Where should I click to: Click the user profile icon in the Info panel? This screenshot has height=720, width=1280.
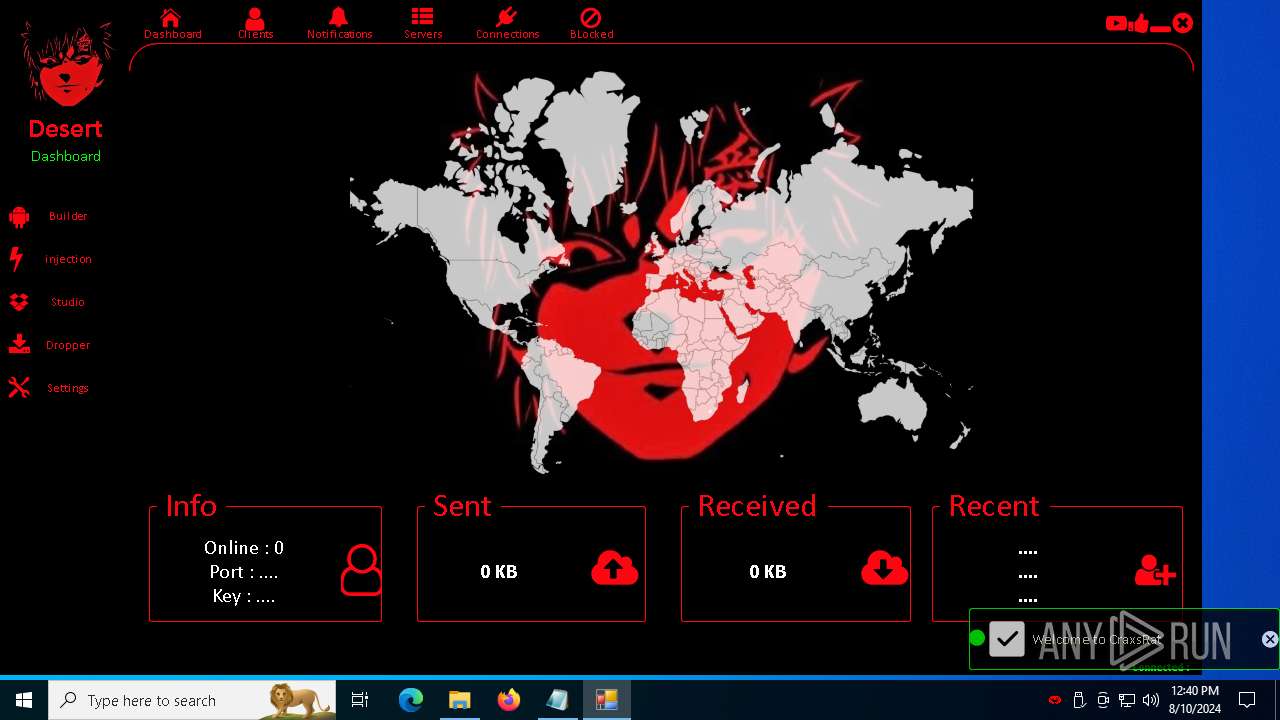(361, 570)
